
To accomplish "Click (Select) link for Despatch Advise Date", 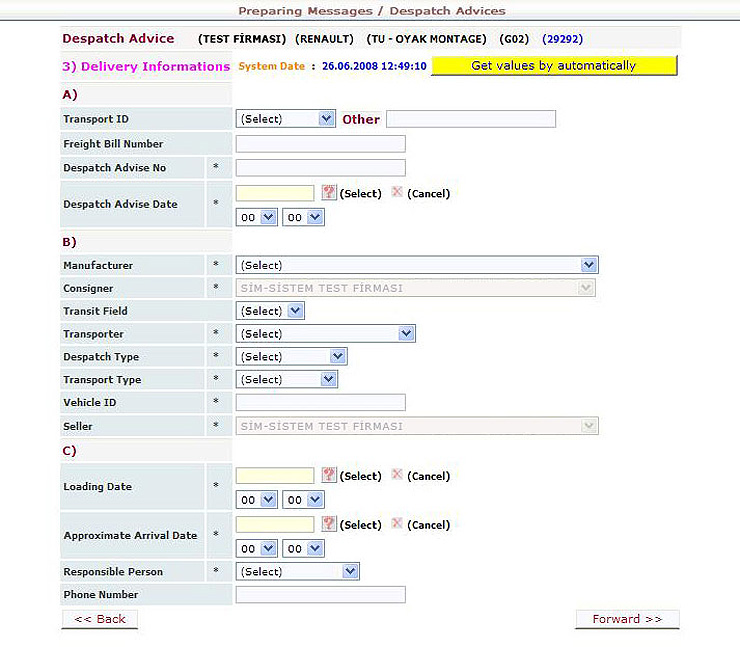I will pos(361,193).
